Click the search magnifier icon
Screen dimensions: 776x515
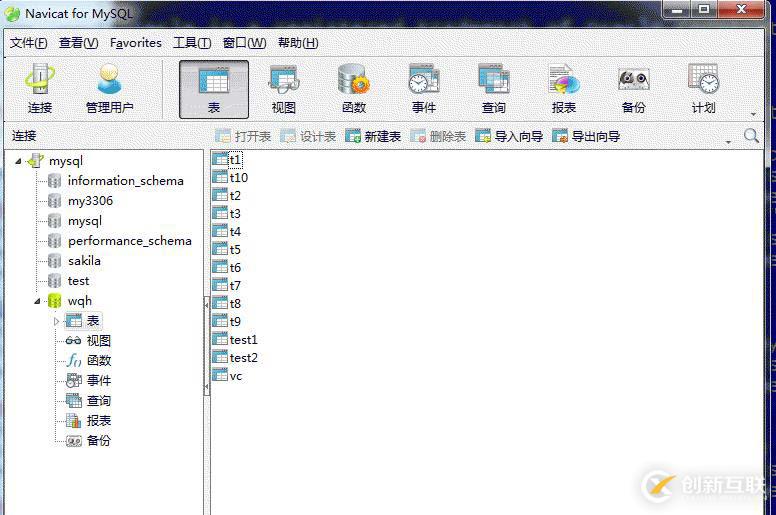(x=751, y=136)
